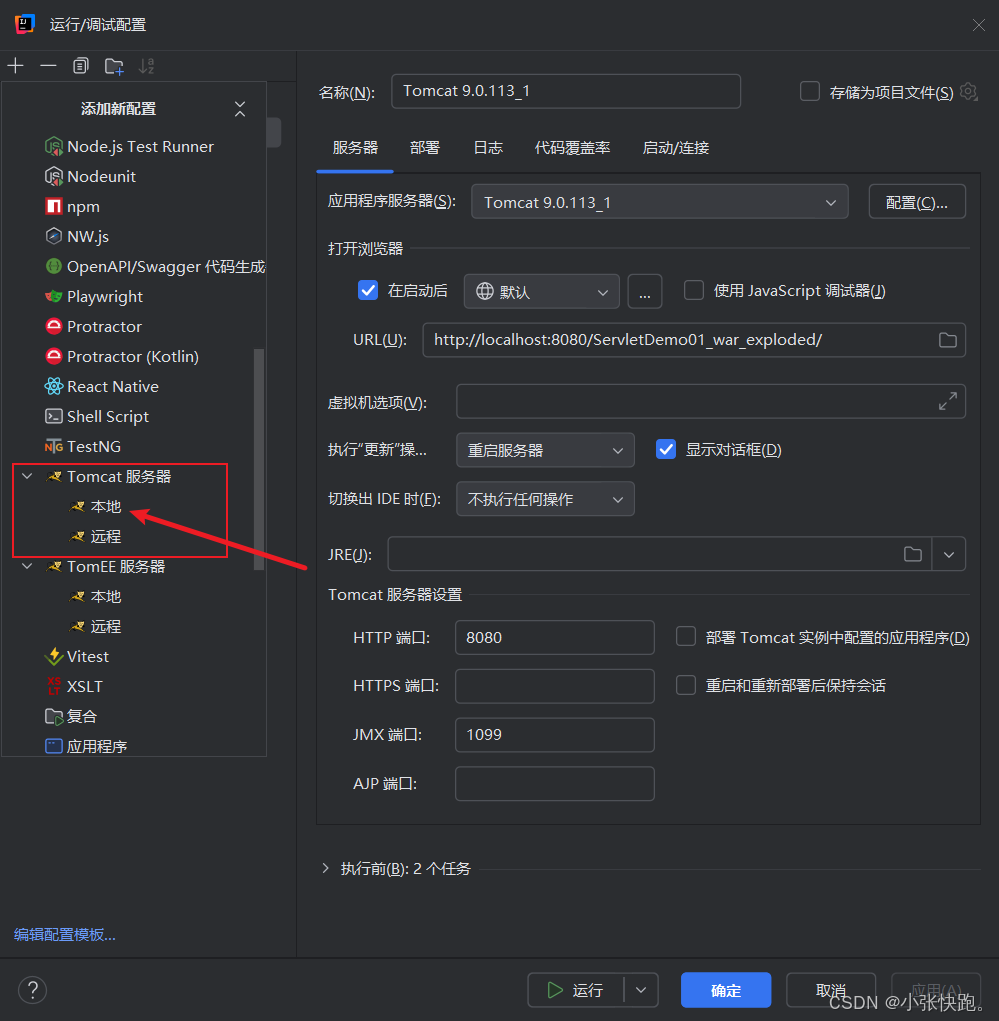
Task: Open the 不执行任何操作 dropdown
Action: click(545, 499)
